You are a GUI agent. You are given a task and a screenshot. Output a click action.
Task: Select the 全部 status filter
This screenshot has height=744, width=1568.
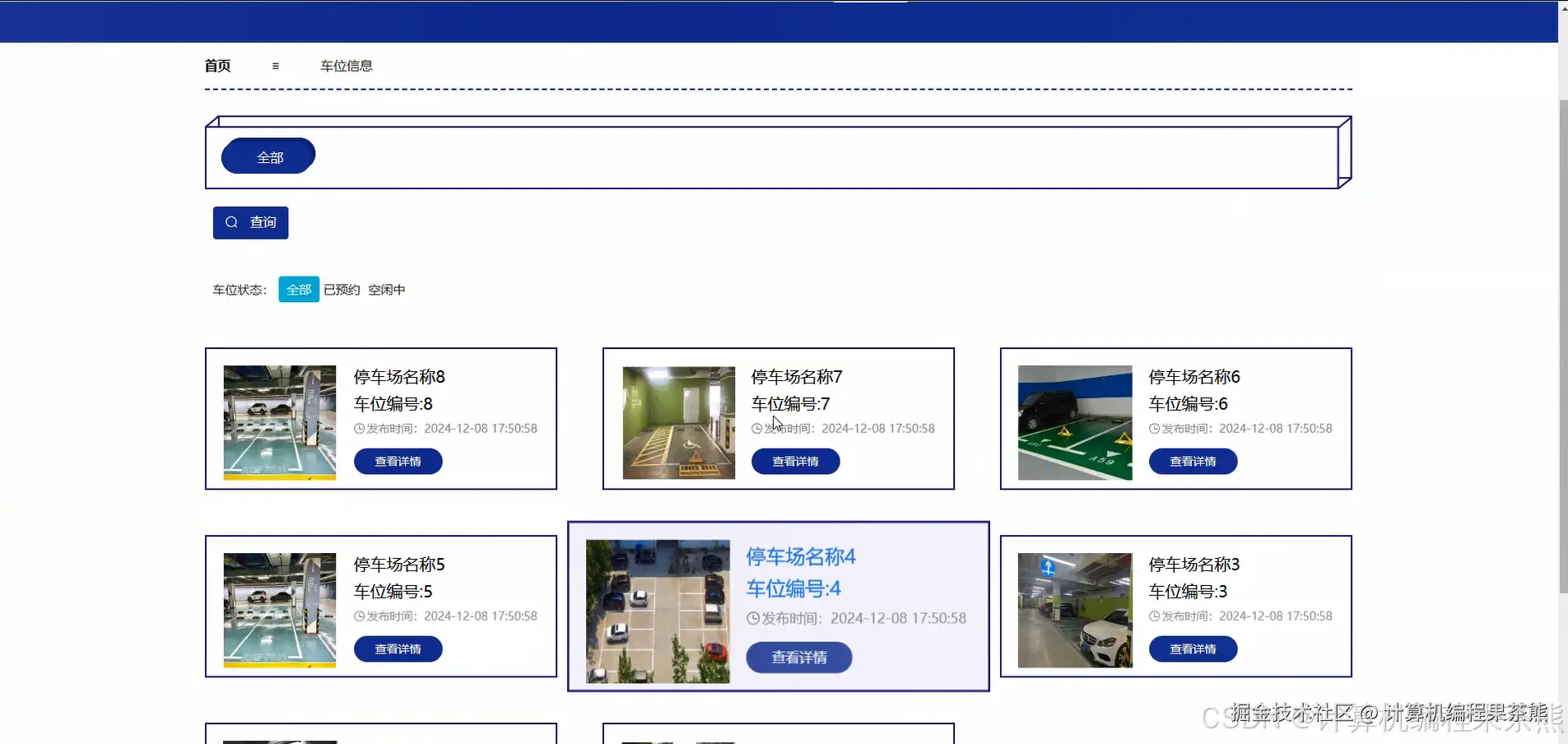pyautogui.click(x=298, y=289)
